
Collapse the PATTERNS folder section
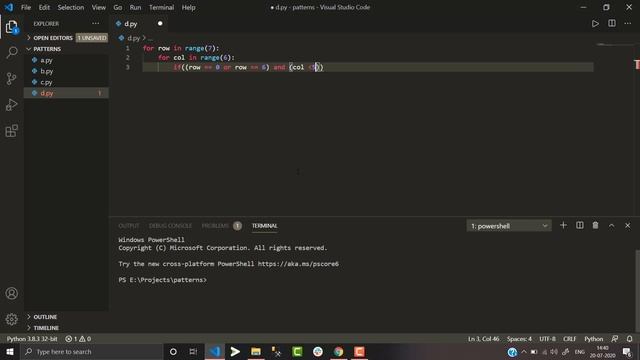pos(67,49)
